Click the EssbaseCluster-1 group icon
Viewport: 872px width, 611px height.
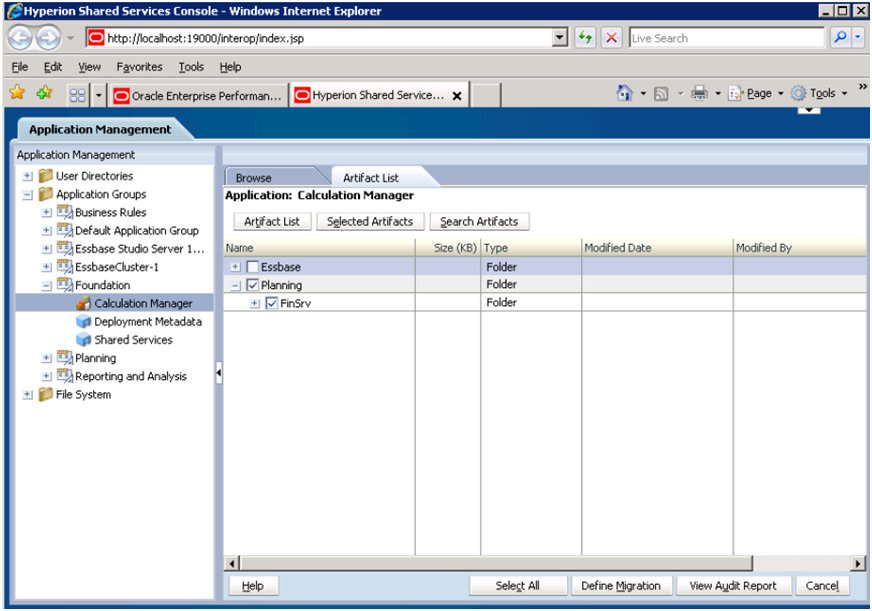[x=67, y=267]
